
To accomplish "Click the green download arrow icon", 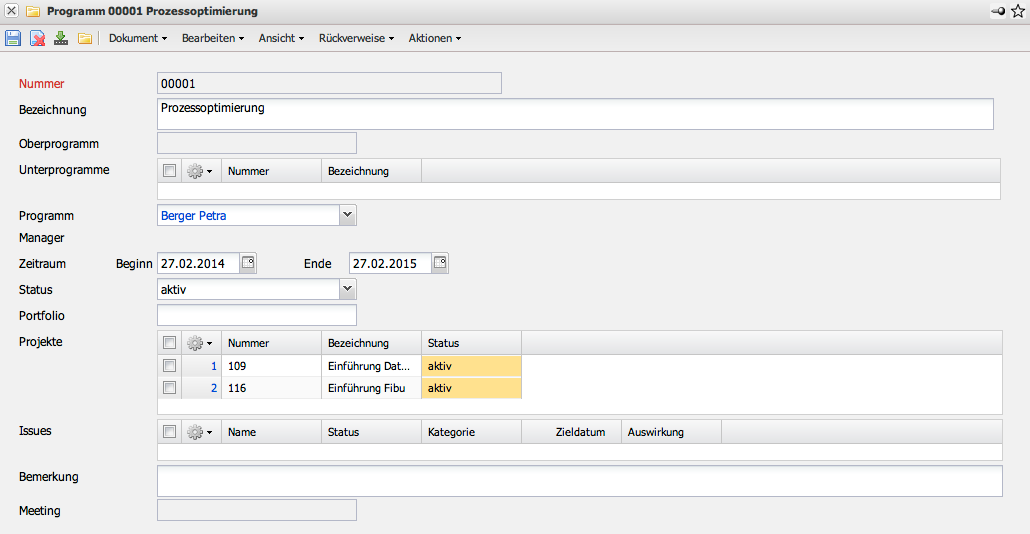I will click(61, 38).
